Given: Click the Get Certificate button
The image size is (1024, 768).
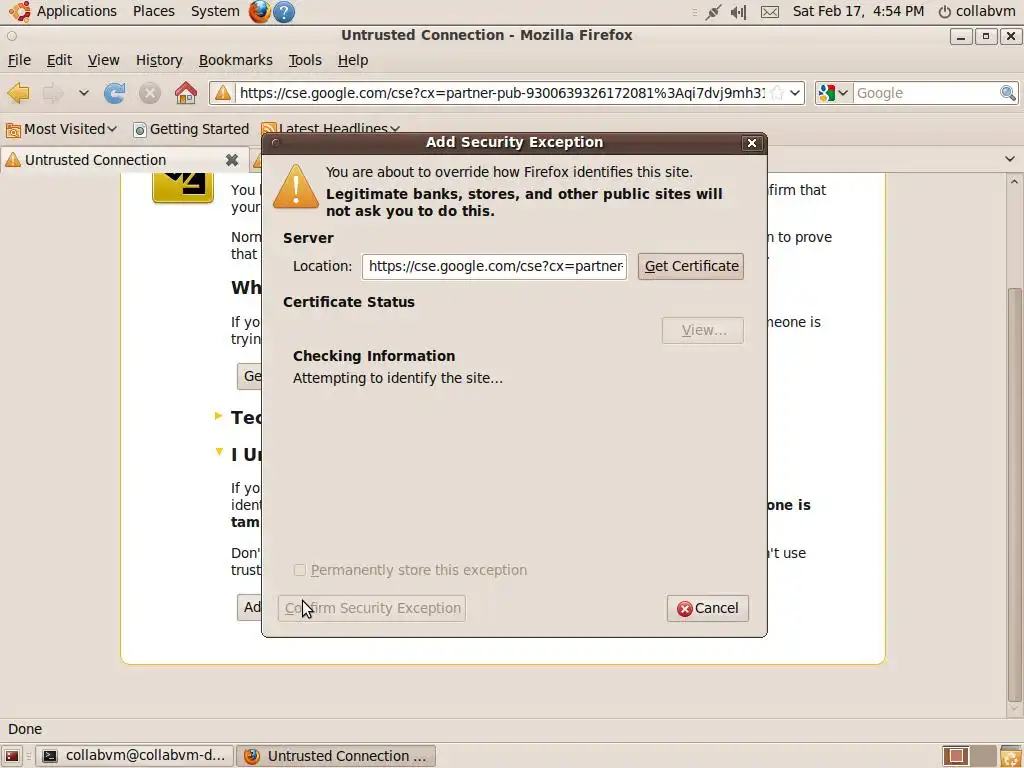Looking at the screenshot, I should [691, 266].
